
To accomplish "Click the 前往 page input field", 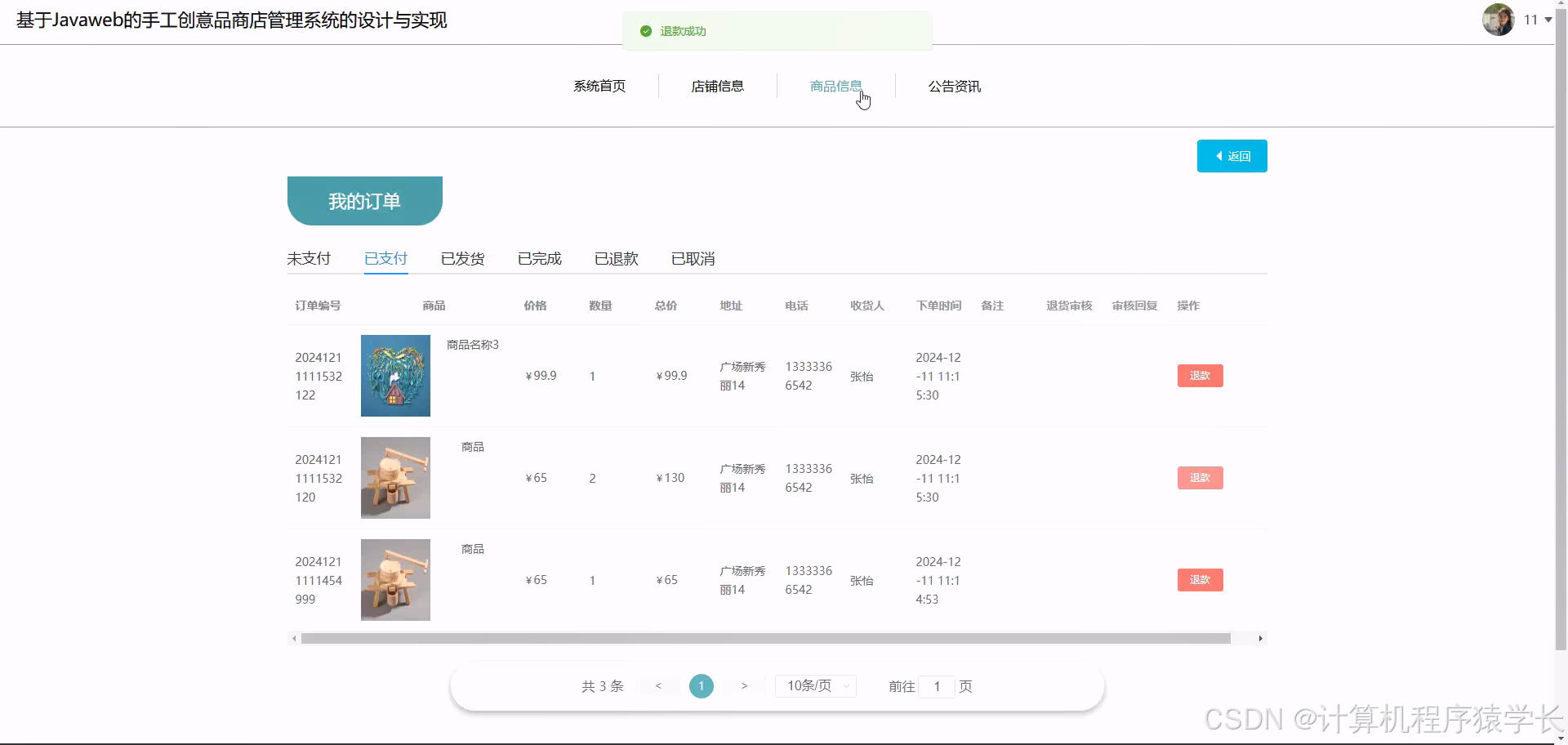I will (x=937, y=686).
